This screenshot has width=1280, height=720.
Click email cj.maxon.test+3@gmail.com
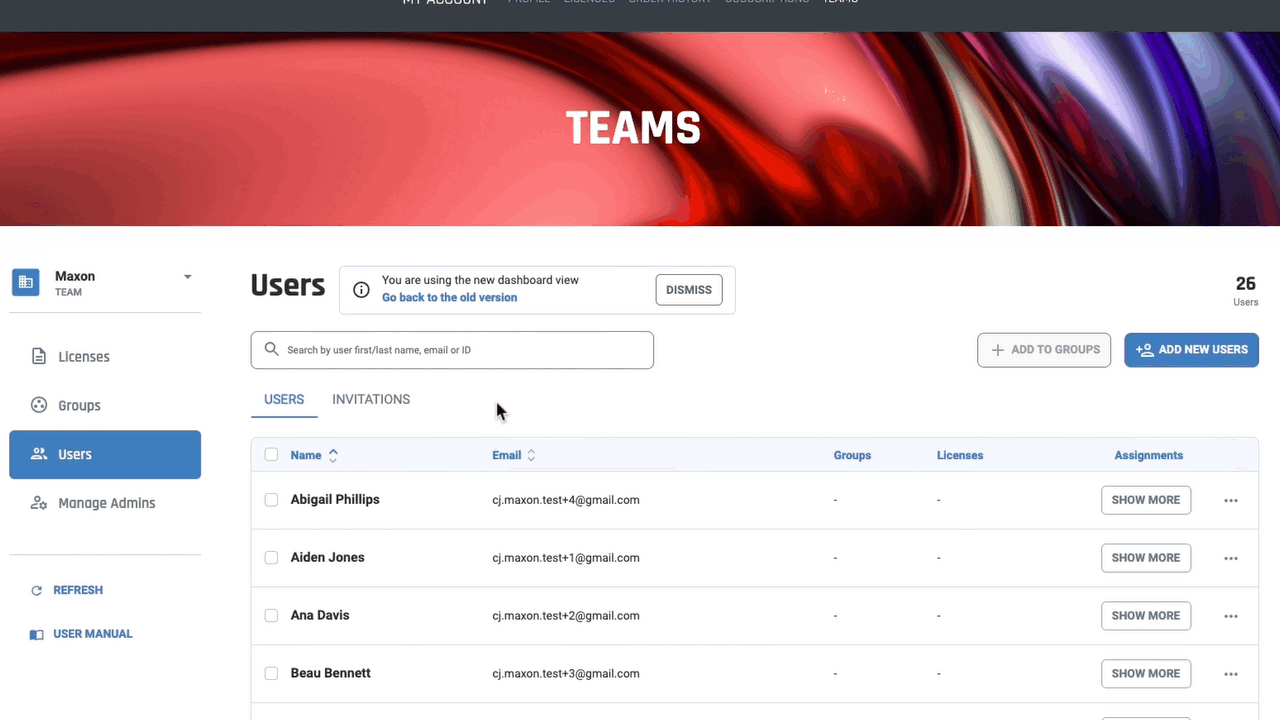coord(566,674)
